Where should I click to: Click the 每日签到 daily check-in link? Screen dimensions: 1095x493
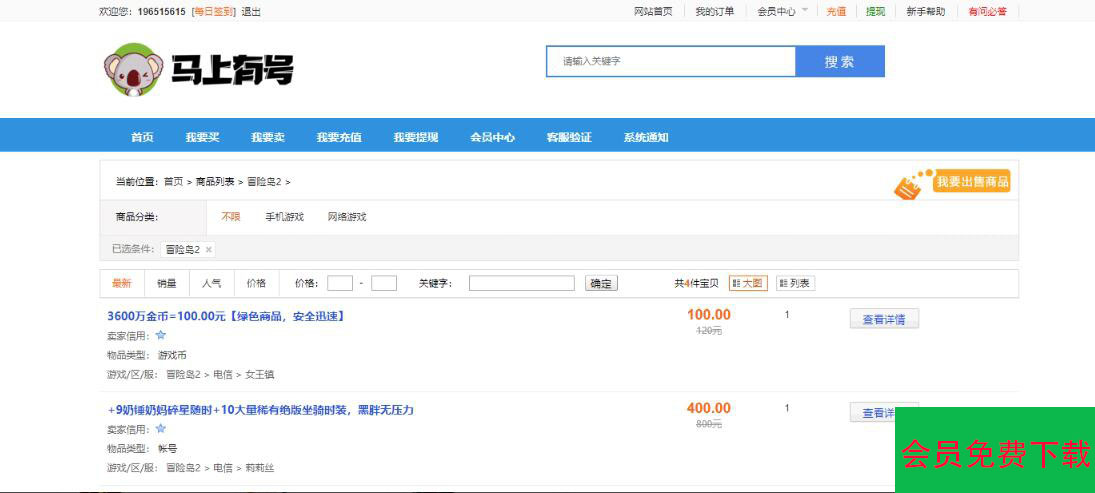(x=213, y=12)
